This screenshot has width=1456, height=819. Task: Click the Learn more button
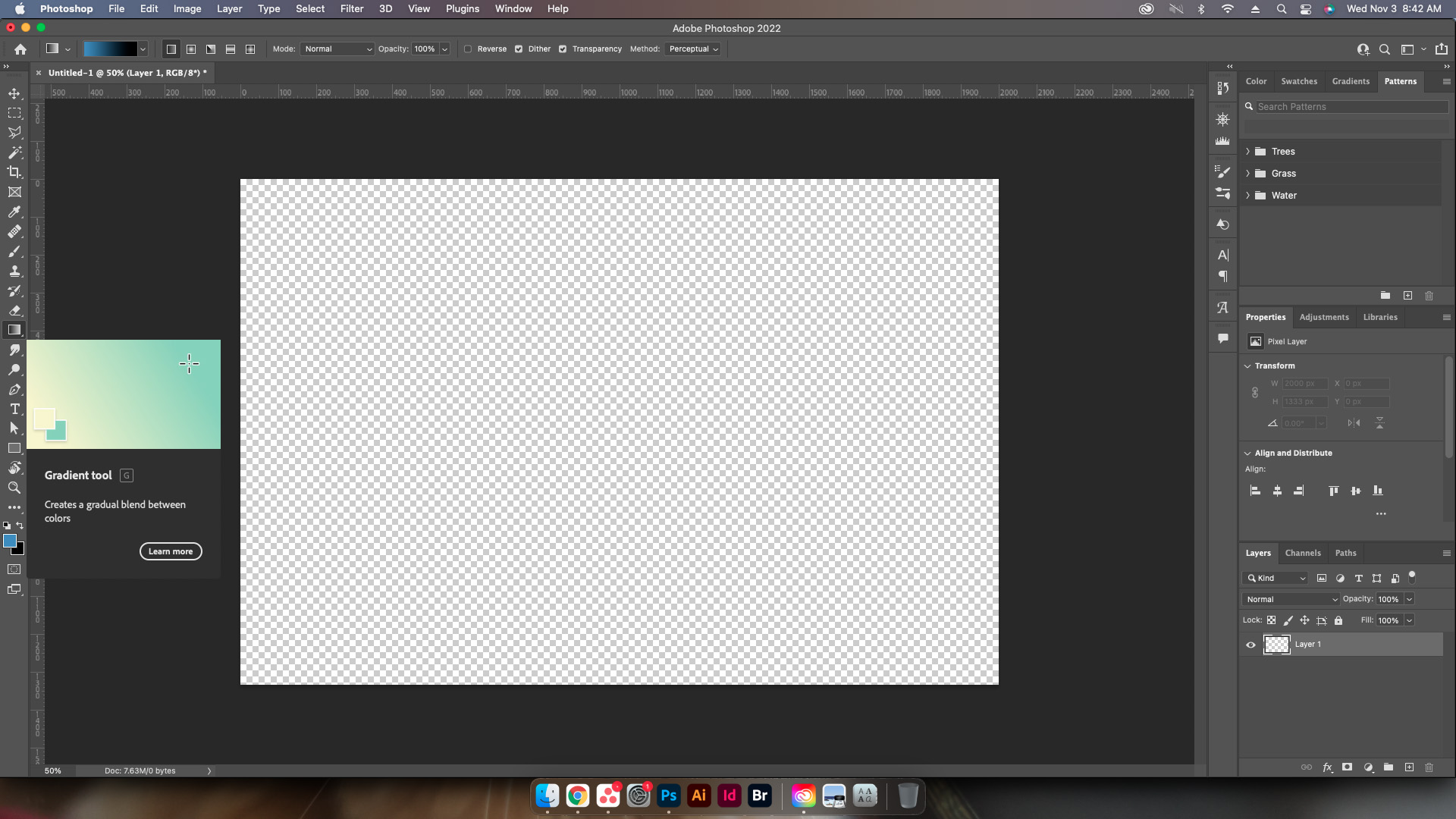coord(171,551)
